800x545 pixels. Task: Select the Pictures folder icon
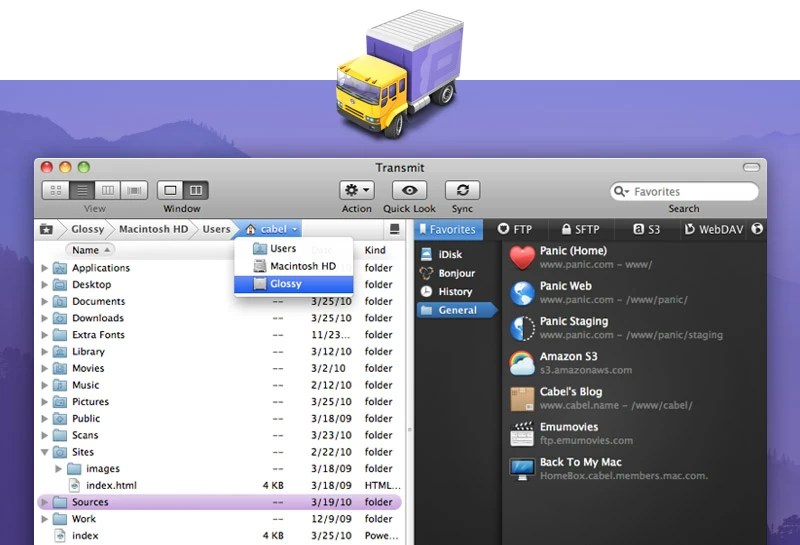60,402
